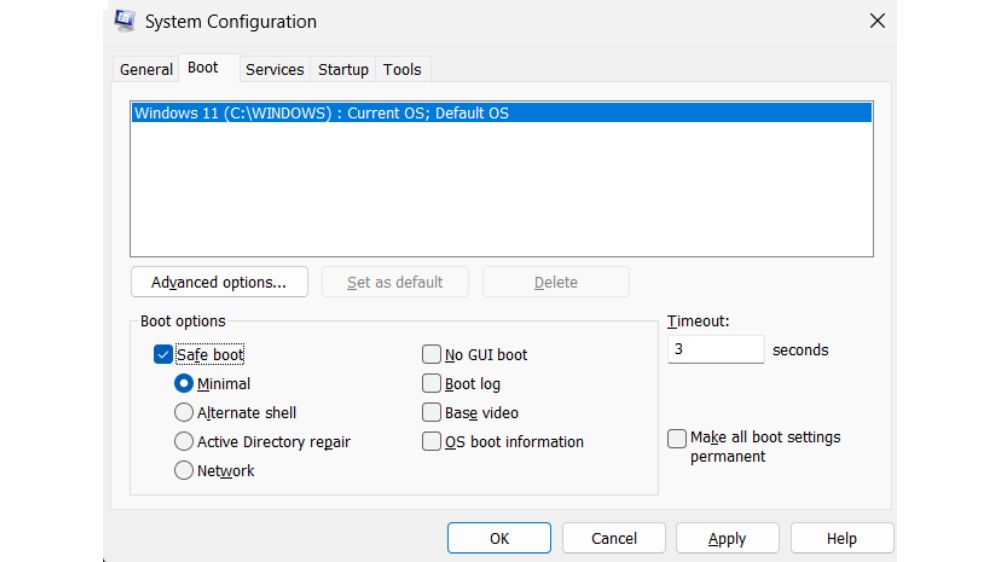Uncheck the Safe boot checkbox

(x=163, y=354)
